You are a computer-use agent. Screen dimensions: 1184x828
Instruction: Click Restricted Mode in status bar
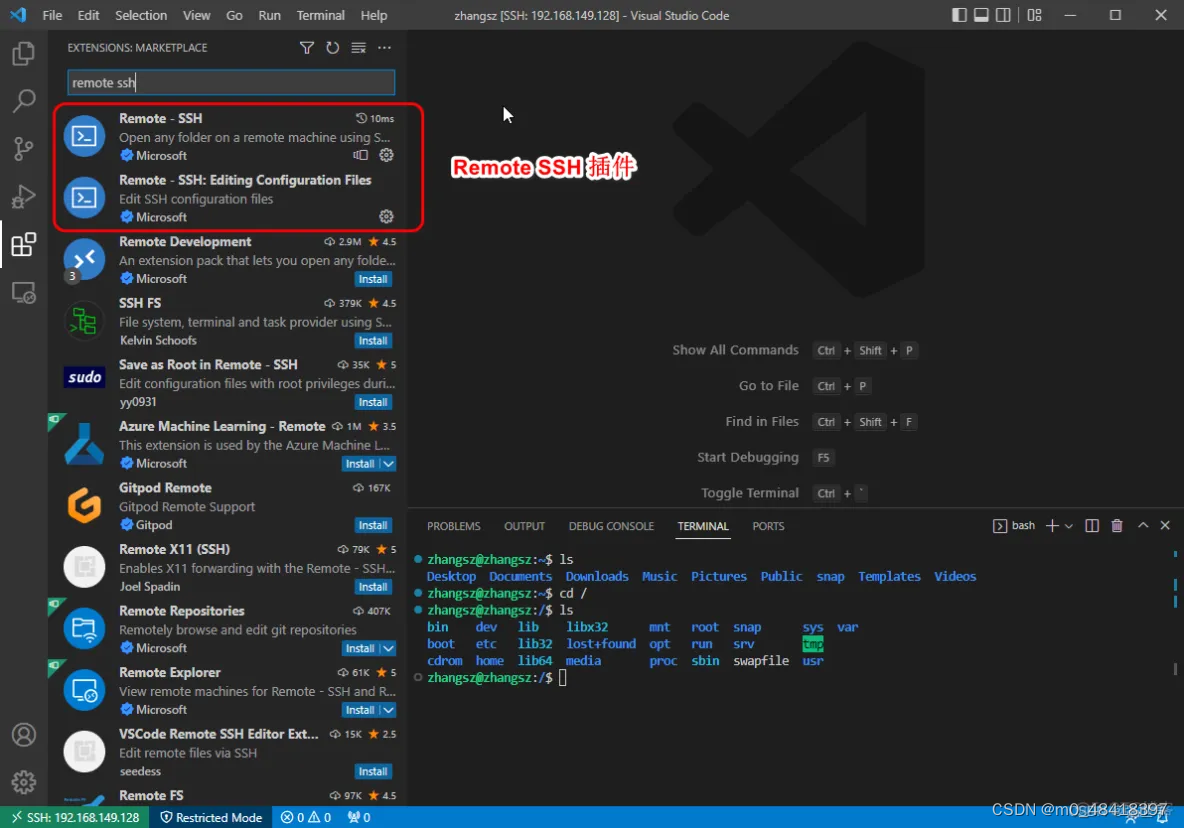(x=211, y=817)
